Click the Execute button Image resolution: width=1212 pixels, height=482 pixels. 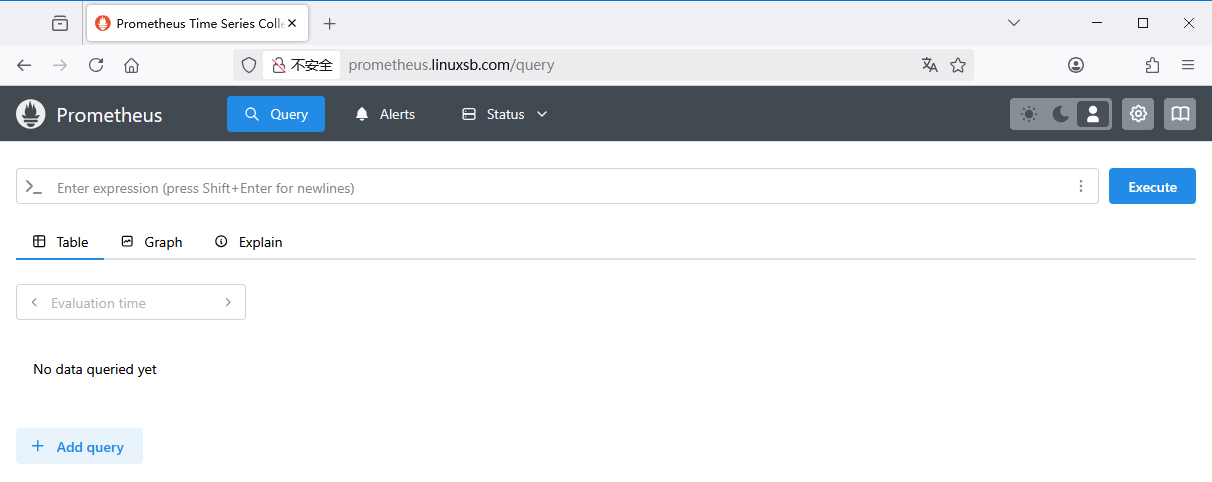coord(1152,186)
